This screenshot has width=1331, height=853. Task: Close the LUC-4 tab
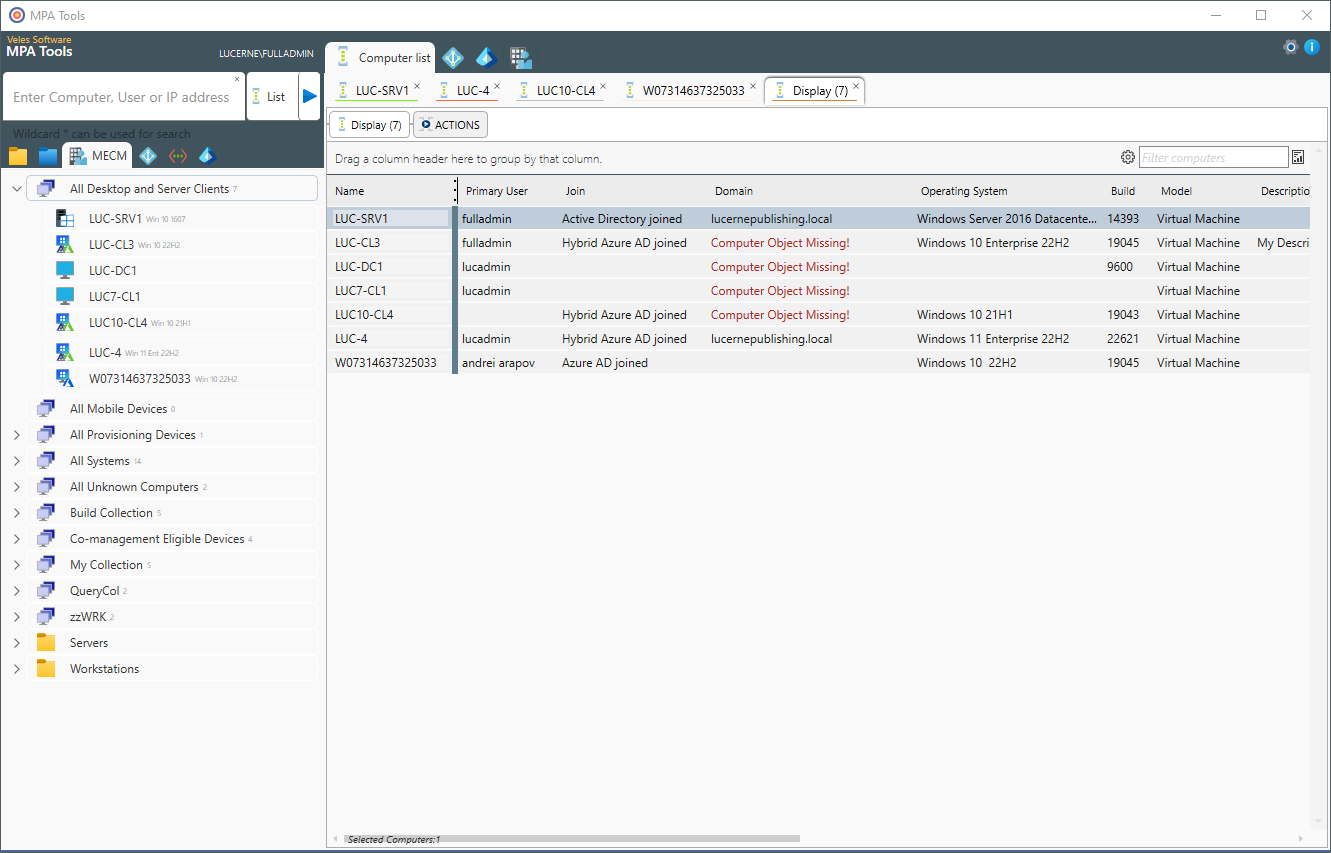point(497,86)
